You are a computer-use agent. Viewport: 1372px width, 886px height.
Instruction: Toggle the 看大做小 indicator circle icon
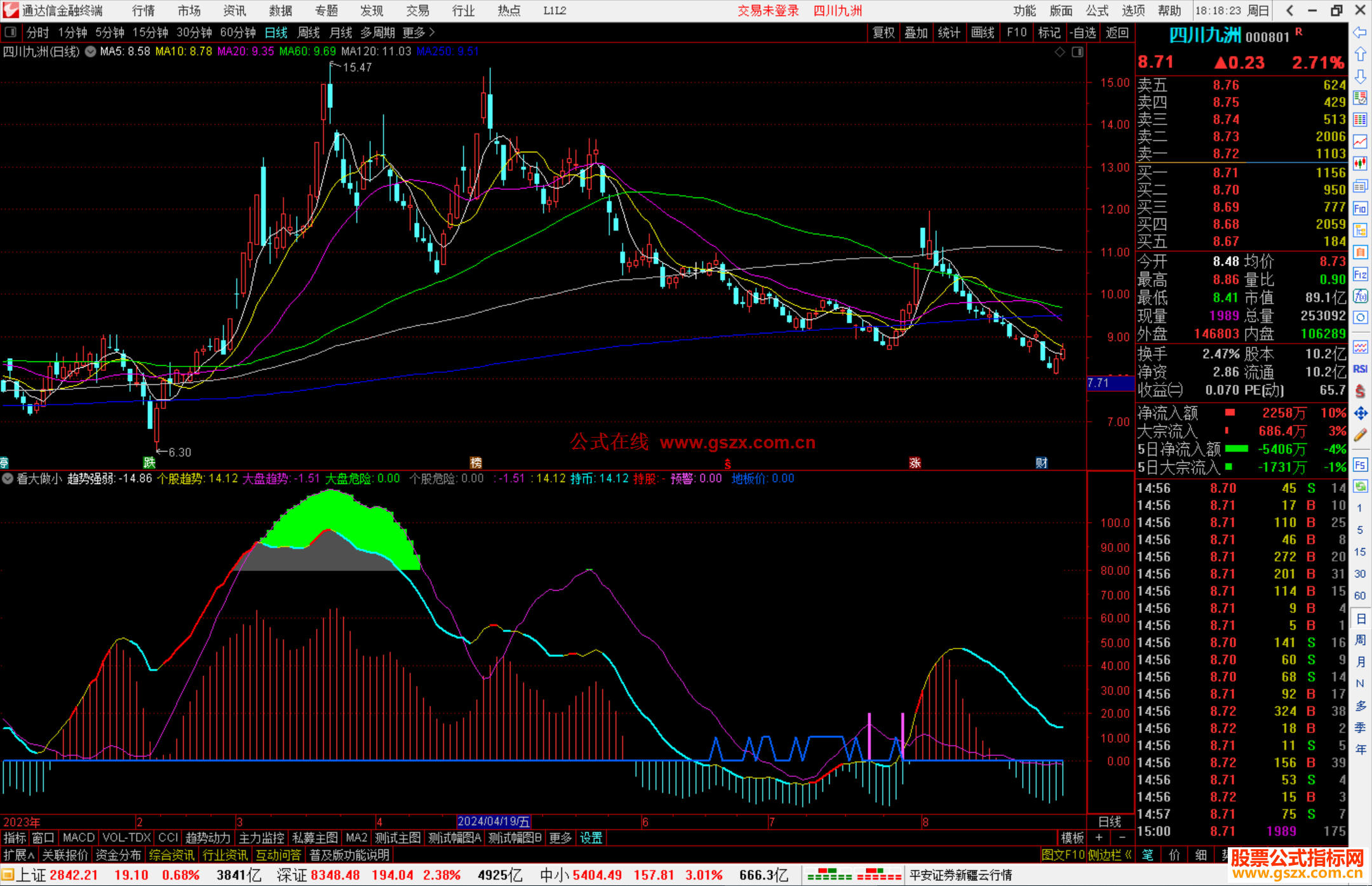pyautogui.click(x=8, y=479)
